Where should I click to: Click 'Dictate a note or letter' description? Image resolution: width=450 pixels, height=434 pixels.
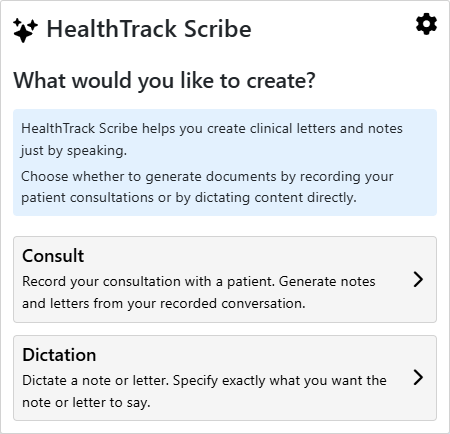tap(95, 380)
